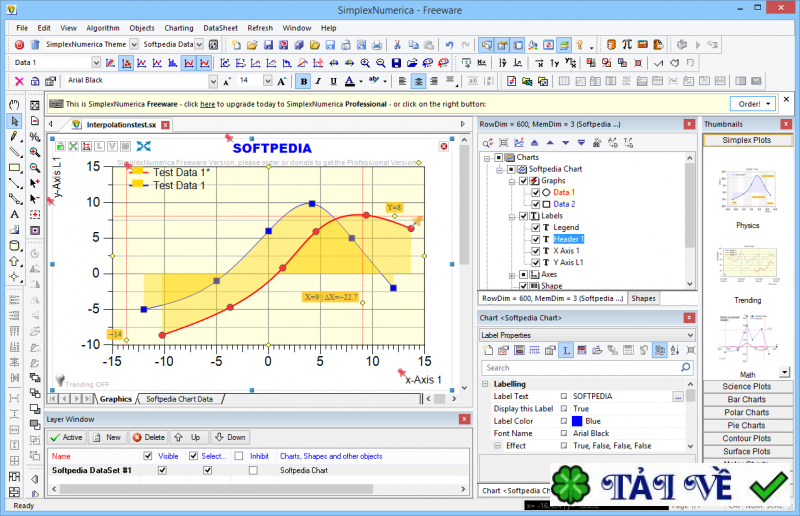Click the 'here' upgrade link
This screenshot has width=800, height=516.
point(207,103)
